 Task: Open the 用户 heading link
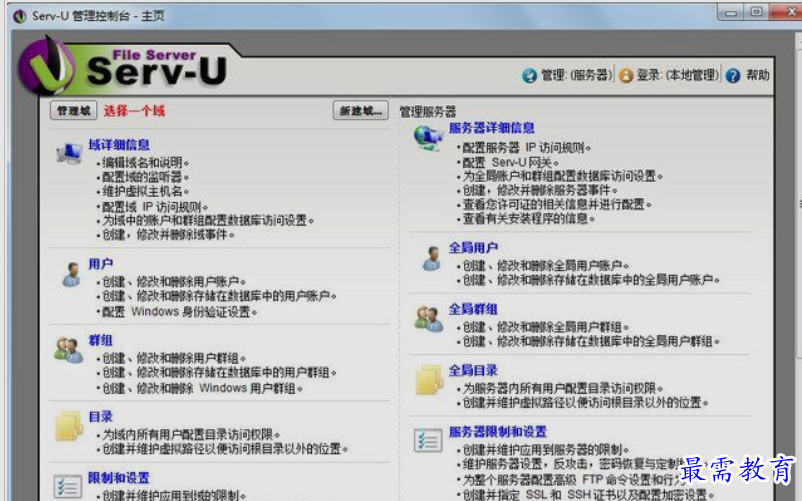[x=100, y=264]
